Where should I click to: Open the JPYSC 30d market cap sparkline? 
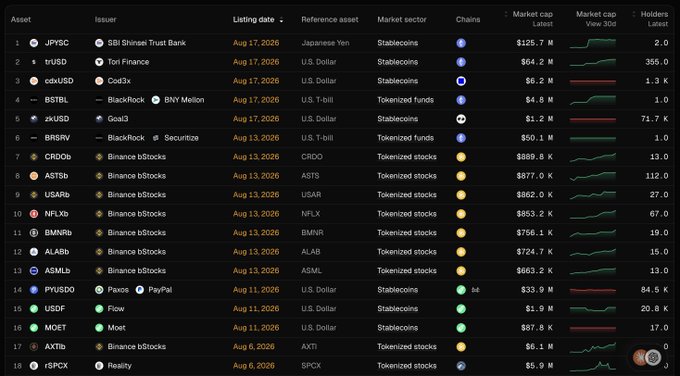pos(593,43)
